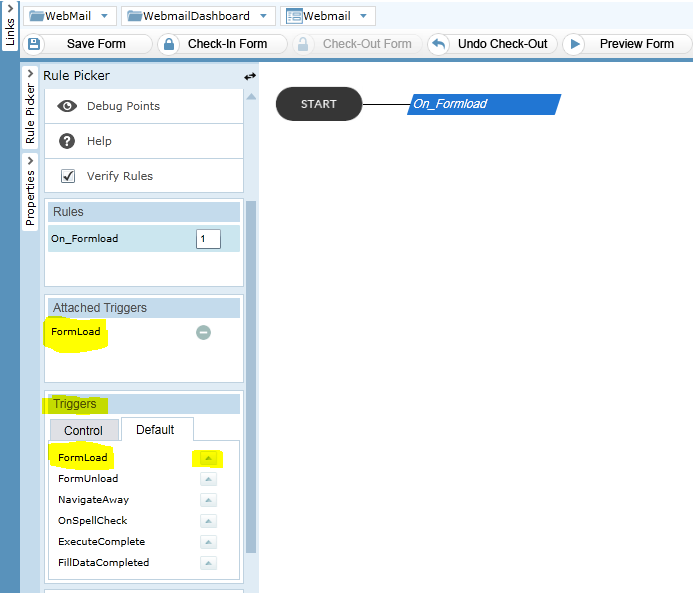
Task: Click the Rule Picker scrollbar up arrow
Action: pyautogui.click(x=251, y=97)
